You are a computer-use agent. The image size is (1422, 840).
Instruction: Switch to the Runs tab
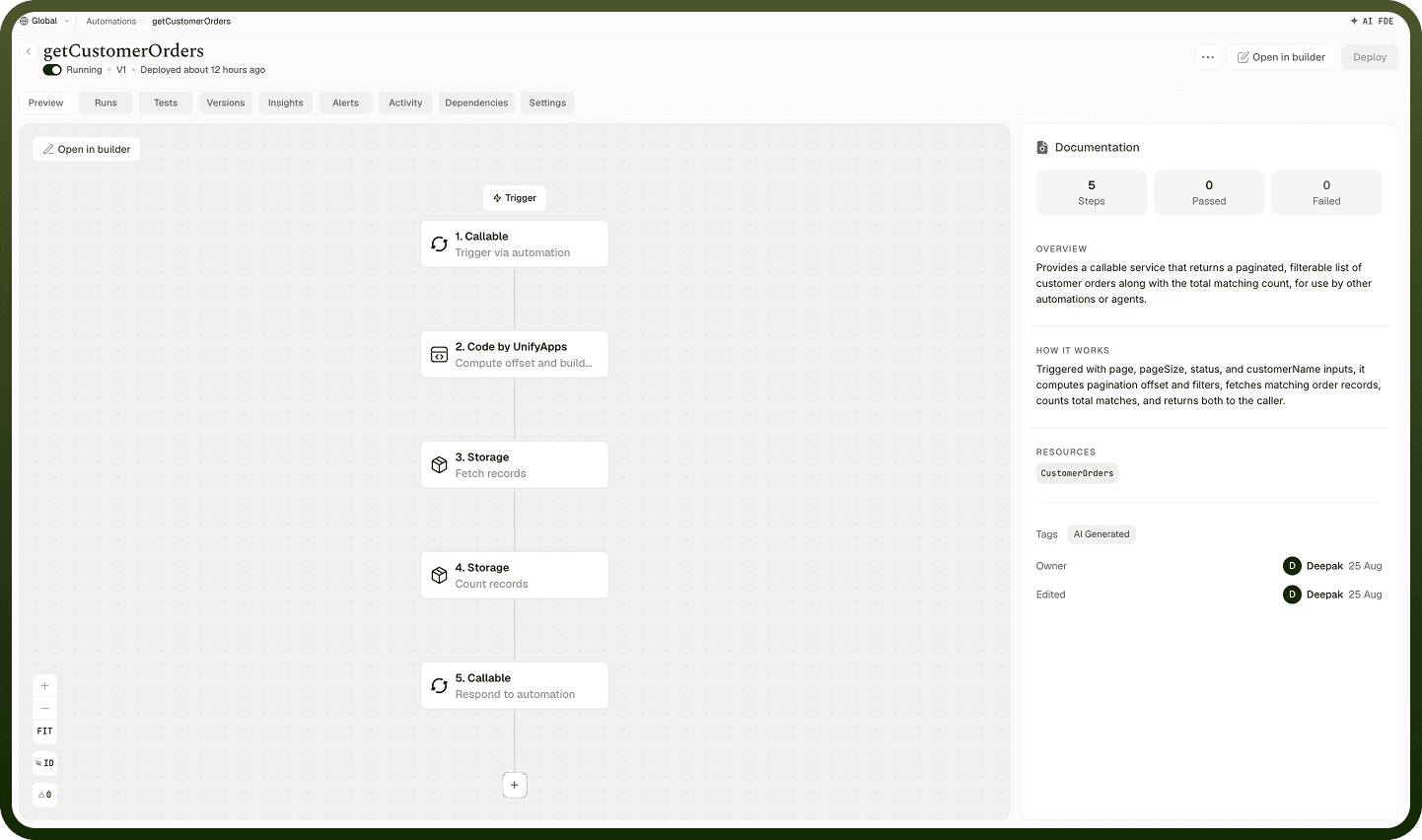pyautogui.click(x=106, y=103)
